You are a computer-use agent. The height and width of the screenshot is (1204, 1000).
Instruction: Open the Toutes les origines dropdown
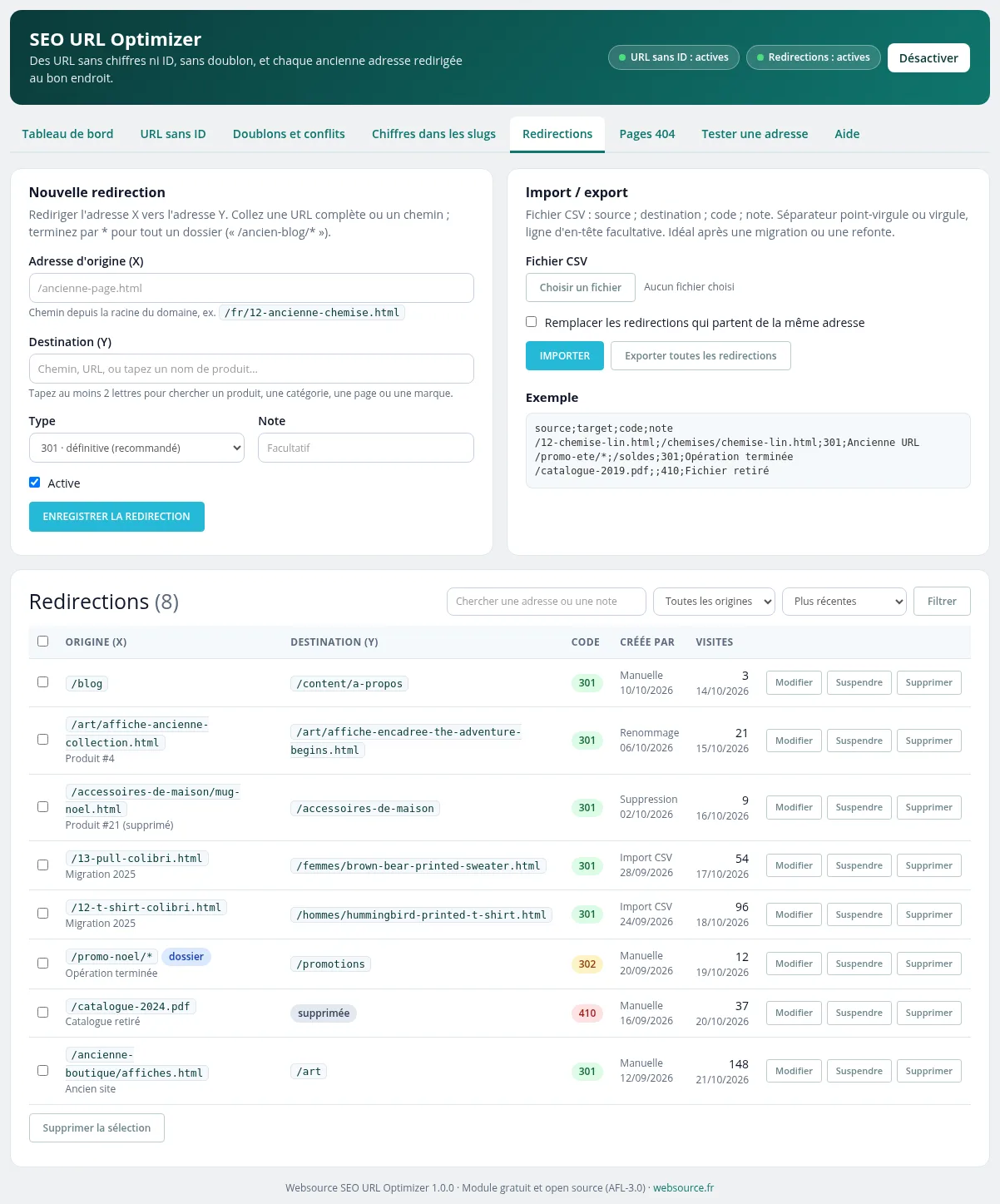point(714,602)
